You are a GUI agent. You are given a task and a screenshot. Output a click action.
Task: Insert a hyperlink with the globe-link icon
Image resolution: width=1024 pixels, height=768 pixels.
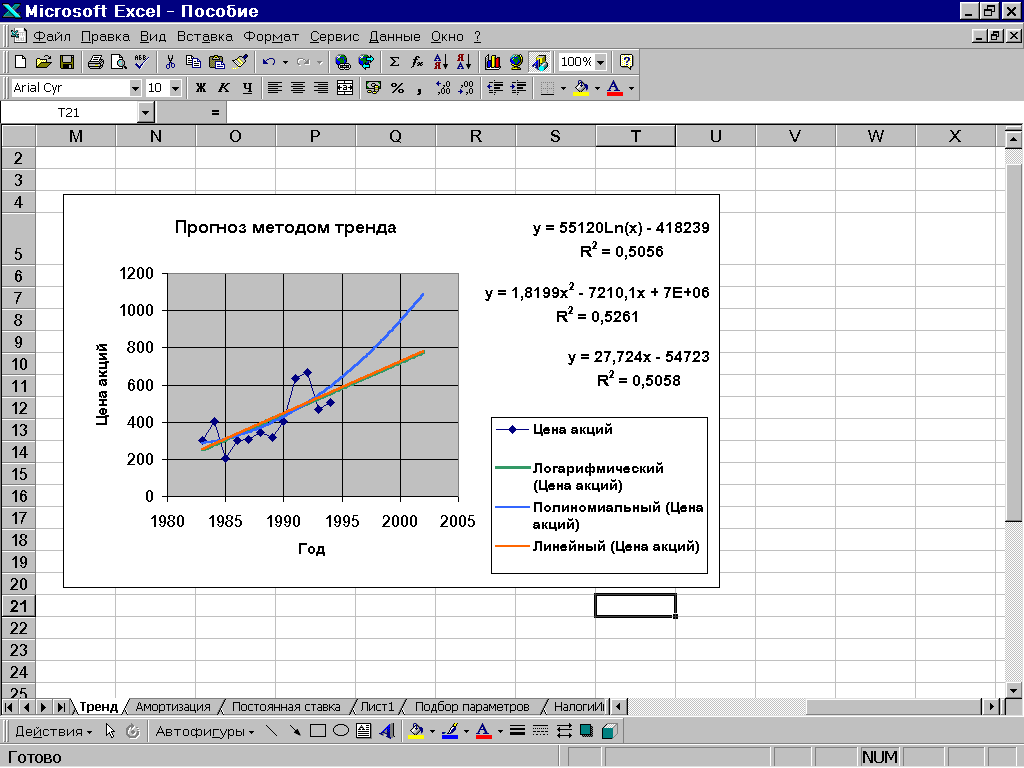click(342, 62)
